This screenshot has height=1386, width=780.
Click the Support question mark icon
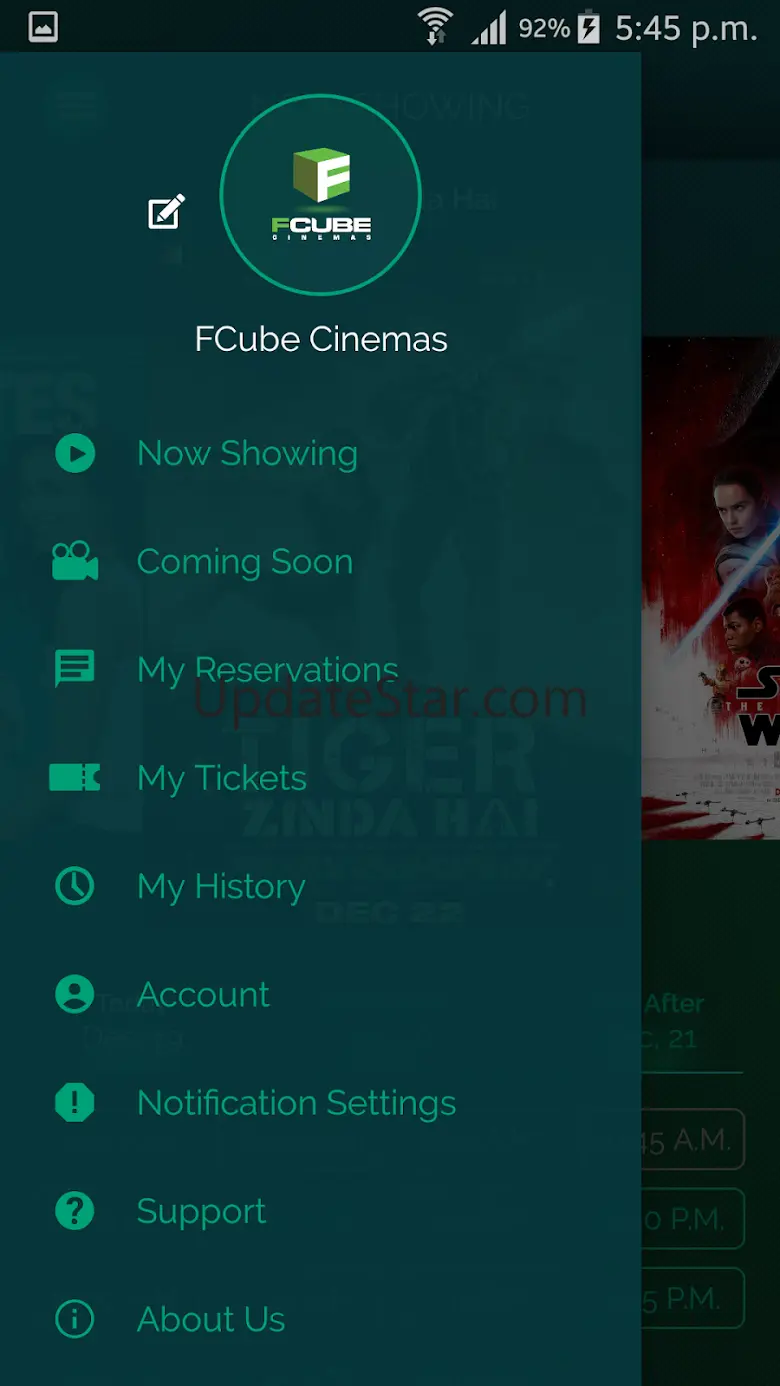coord(75,1211)
